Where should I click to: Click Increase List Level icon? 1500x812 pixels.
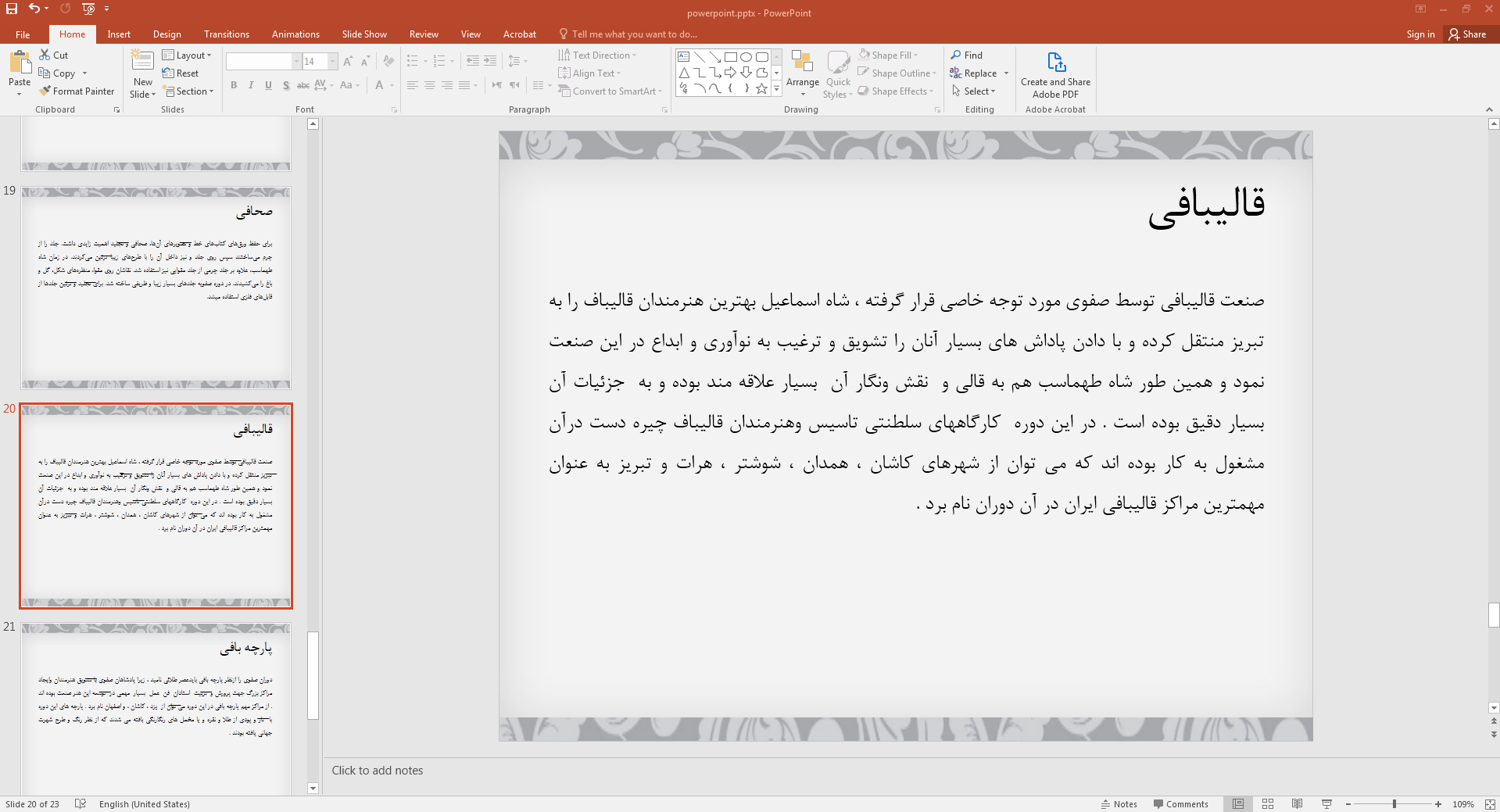pos(490,61)
